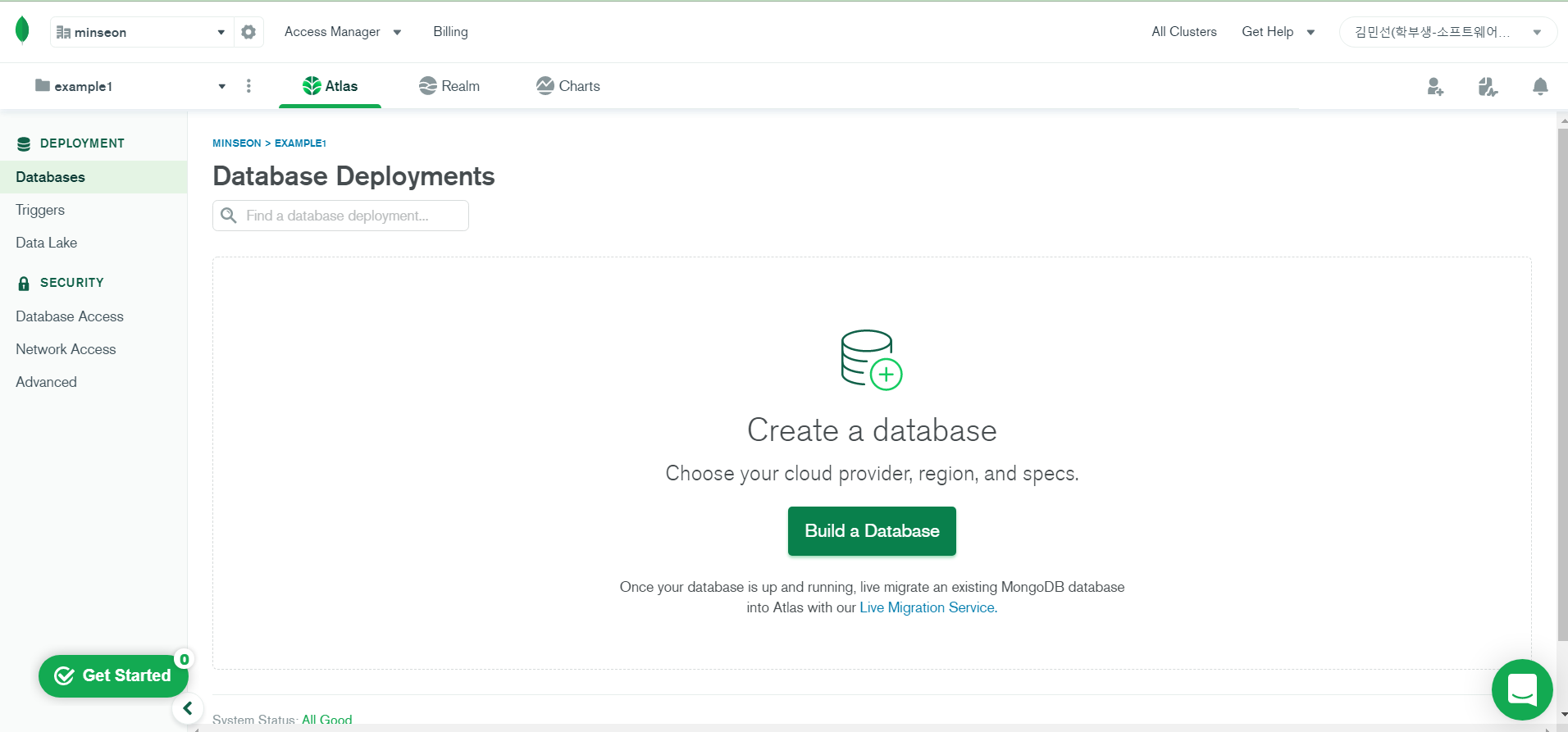1568x732 pixels.
Task: Open the Live Migration Service link
Action: tap(928, 607)
